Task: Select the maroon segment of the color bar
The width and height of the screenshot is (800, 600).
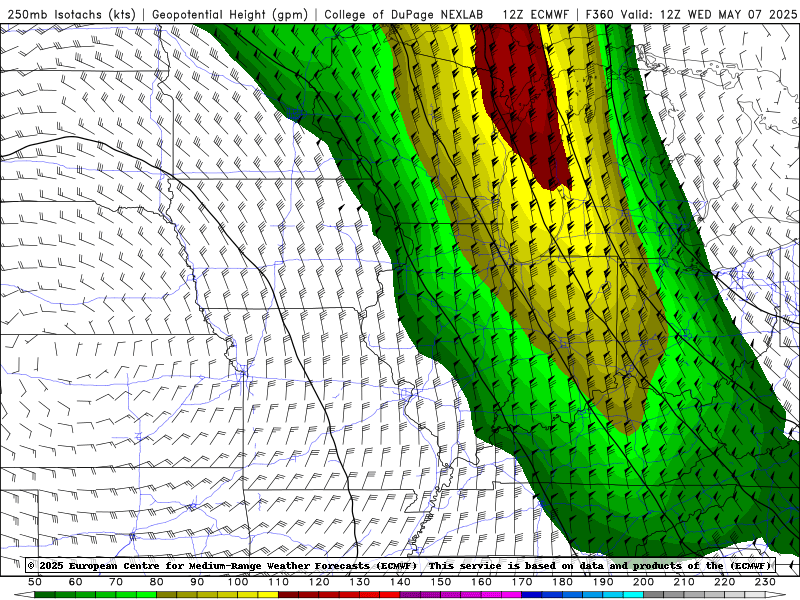Action: (x=288, y=594)
